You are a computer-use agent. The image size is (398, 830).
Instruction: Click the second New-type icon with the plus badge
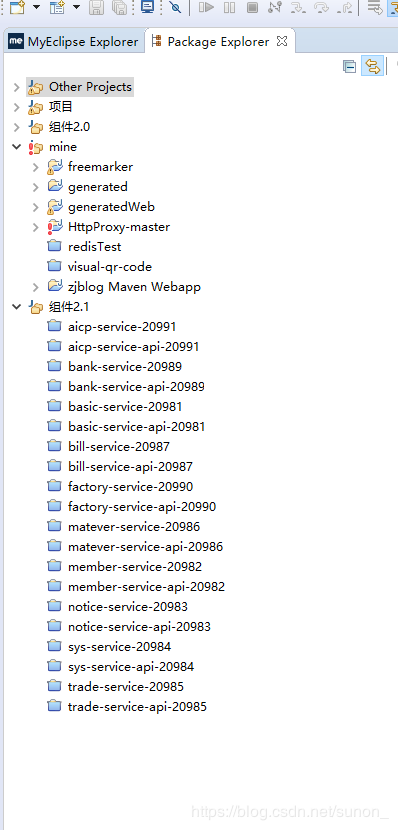click(x=57, y=7)
